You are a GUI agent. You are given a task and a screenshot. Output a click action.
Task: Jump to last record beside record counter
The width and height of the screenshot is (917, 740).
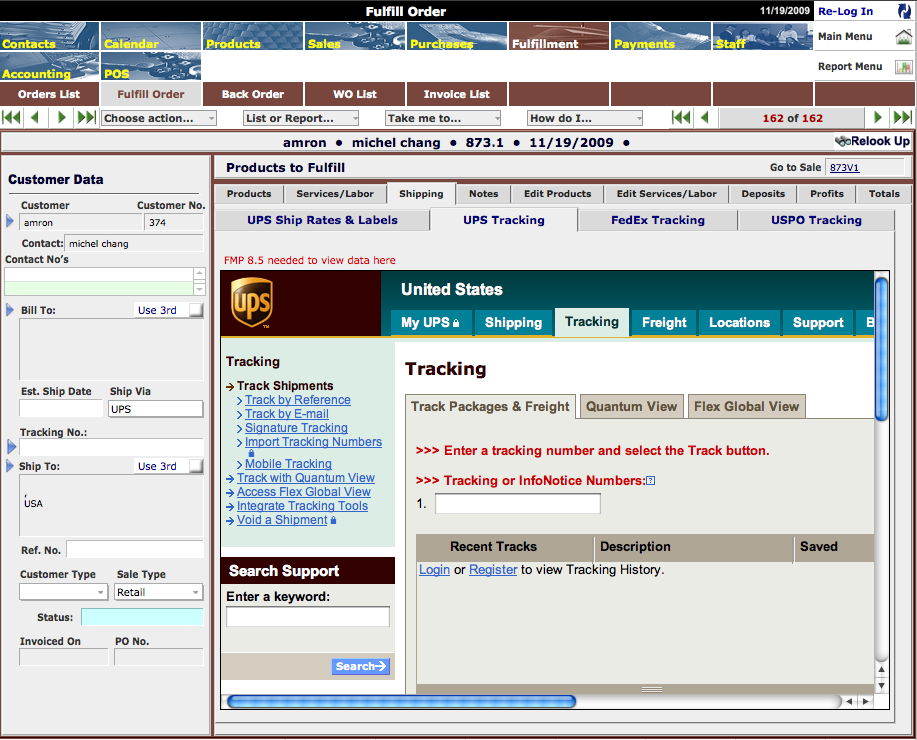902,118
